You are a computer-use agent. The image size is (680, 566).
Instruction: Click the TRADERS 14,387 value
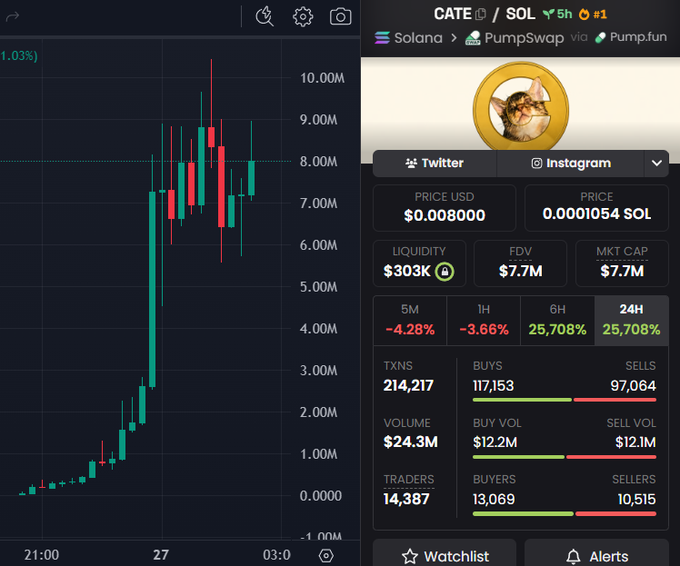(x=406, y=499)
